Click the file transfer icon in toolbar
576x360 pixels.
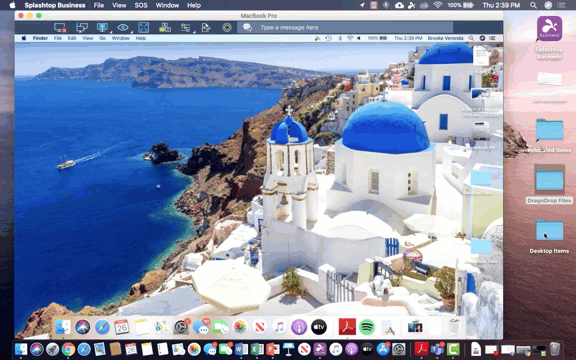click(x=165, y=28)
